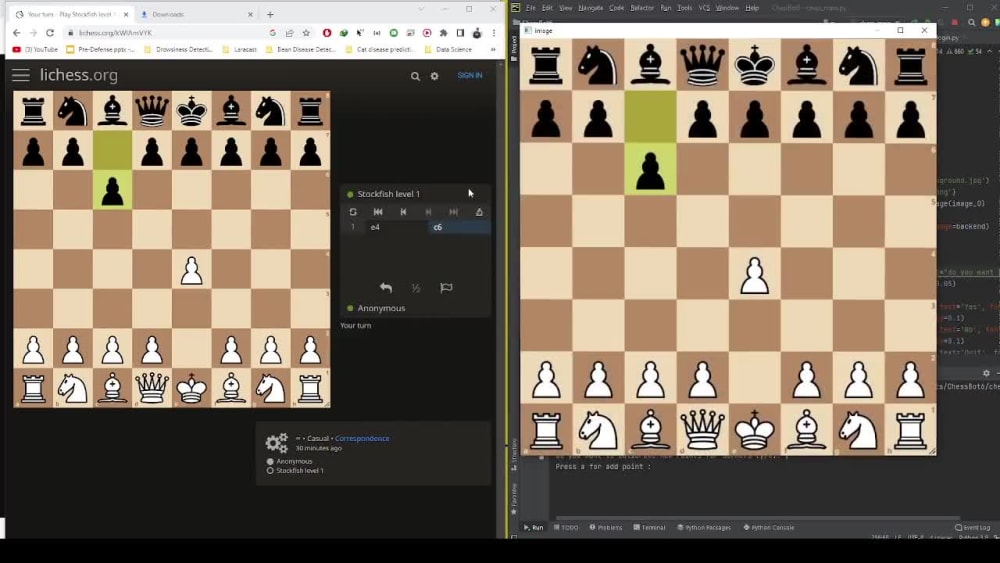Open Chrome's three-dot menu

tap(494, 33)
